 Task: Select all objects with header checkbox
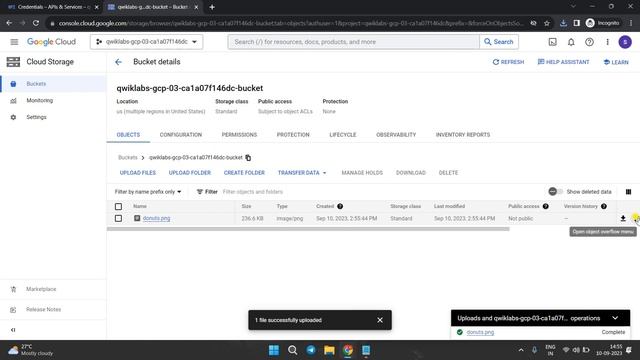118,207
